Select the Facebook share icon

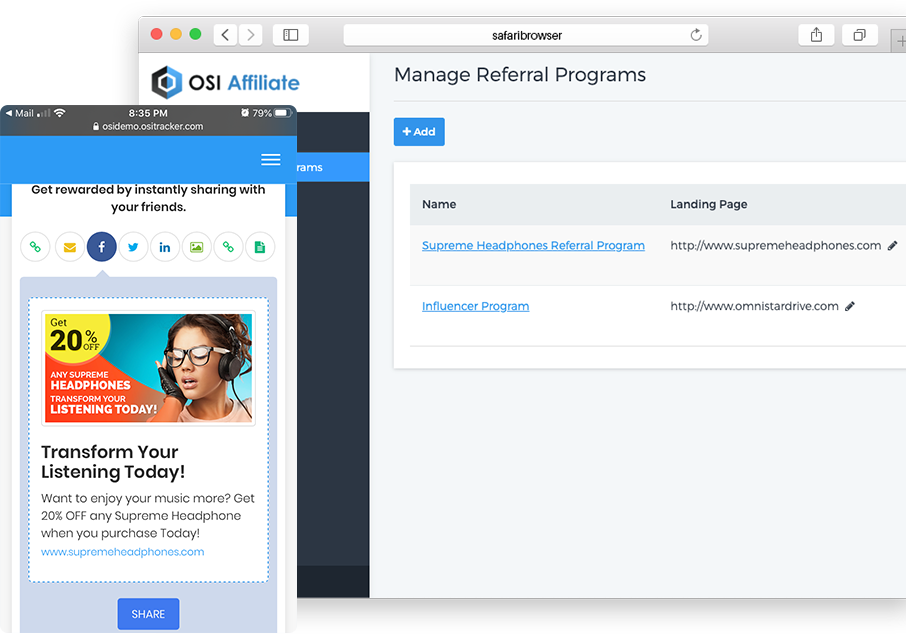[x=101, y=247]
